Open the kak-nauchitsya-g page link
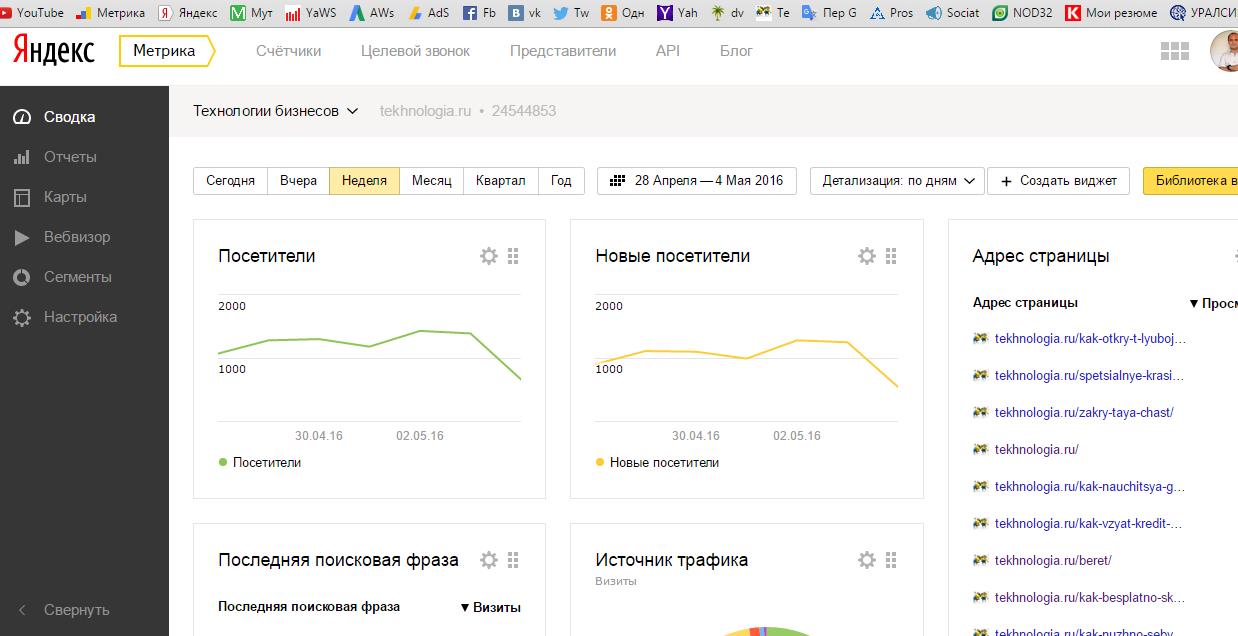Viewport: 1238px width, 636px height. tap(1090, 487)
